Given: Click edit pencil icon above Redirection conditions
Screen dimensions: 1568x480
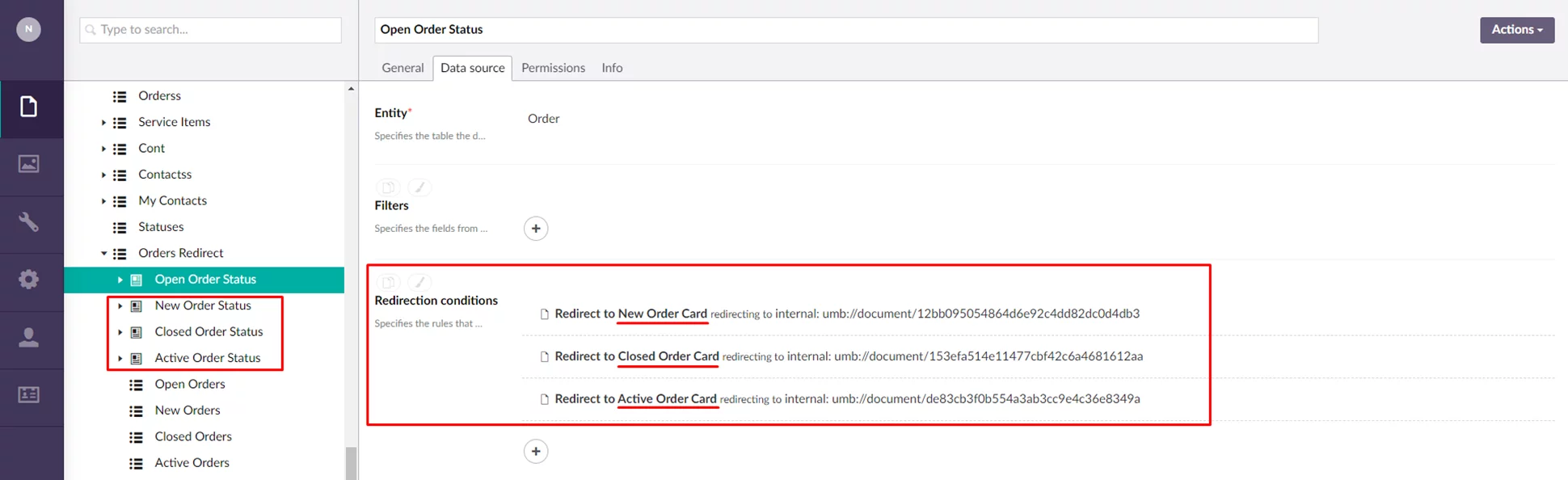Looking at the screenshot, I should pyautogui.click(x=419, y=282).
